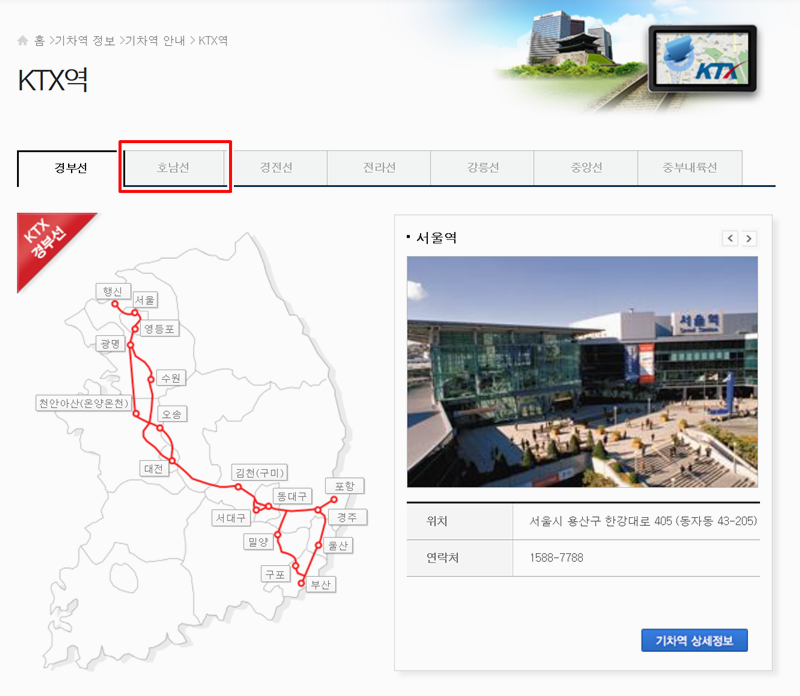This screenshot has width=800, height=696.
Task: Open the 전라선 tab
Action: click(379, 167)
